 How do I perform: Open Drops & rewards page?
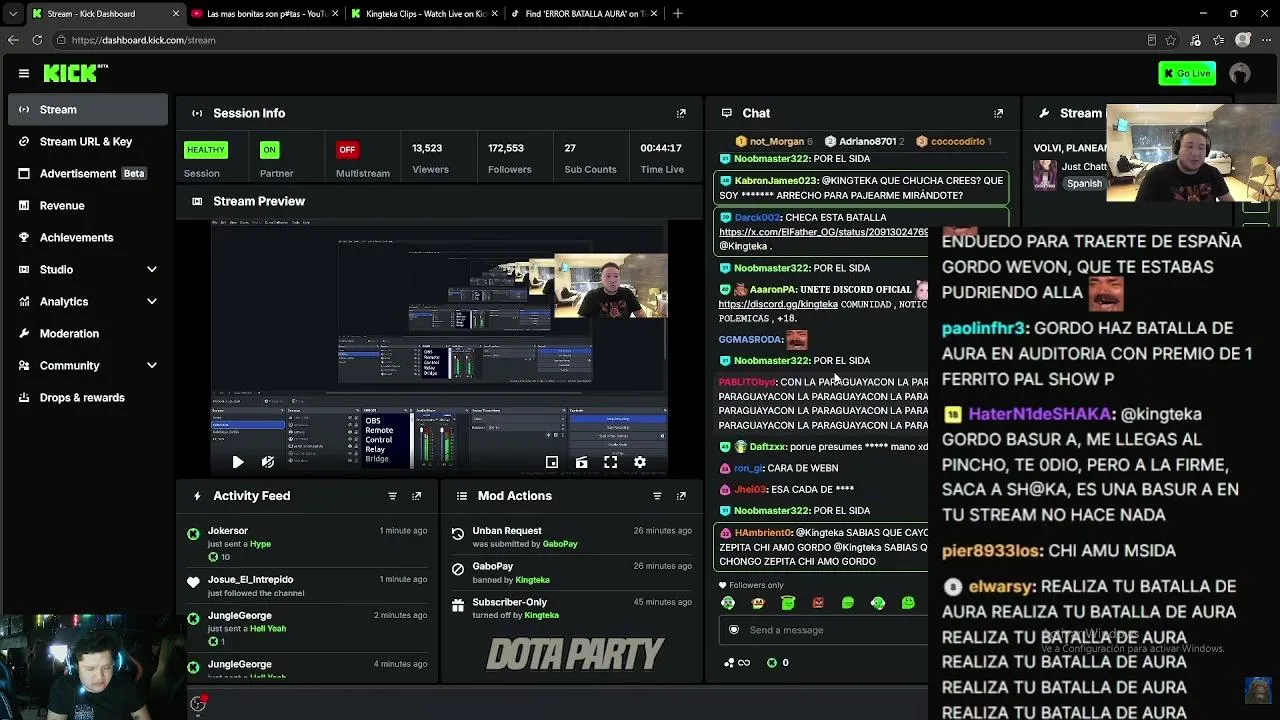click(x=88, y=397)
